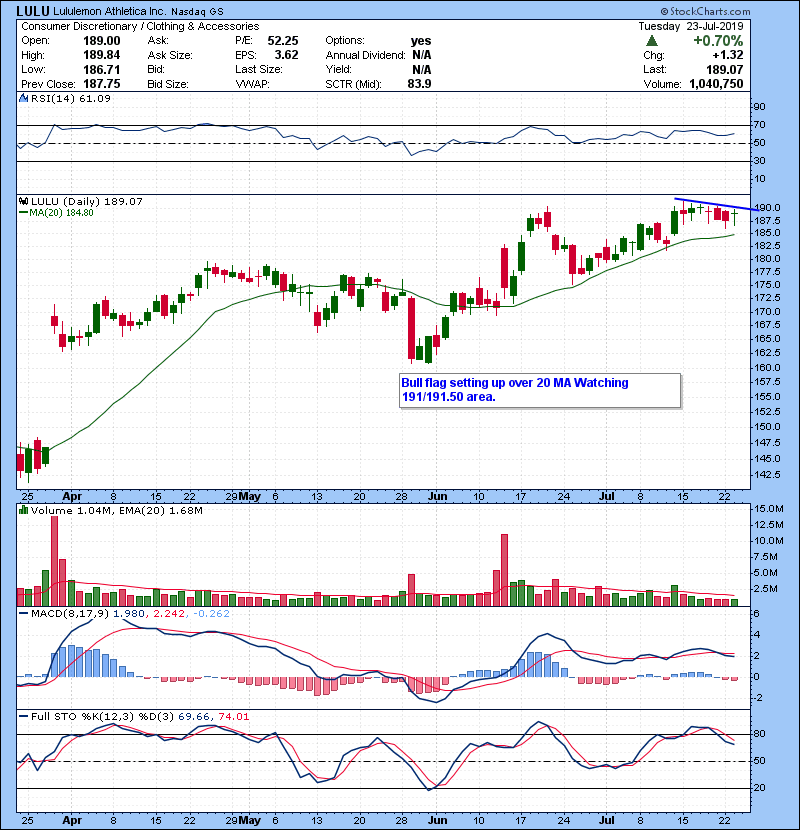Click the MACD(8,17,9) legend line icon
Screen dimensions: 800x830
22,613
